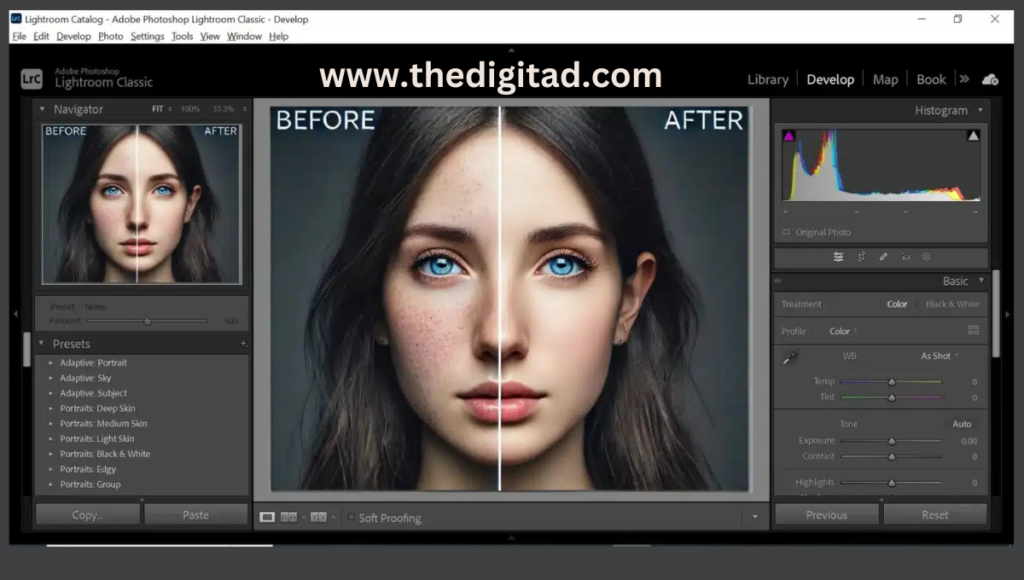Set Treatment to Color
Screen dimensions: 1024x580
click(x=897, y=304)
